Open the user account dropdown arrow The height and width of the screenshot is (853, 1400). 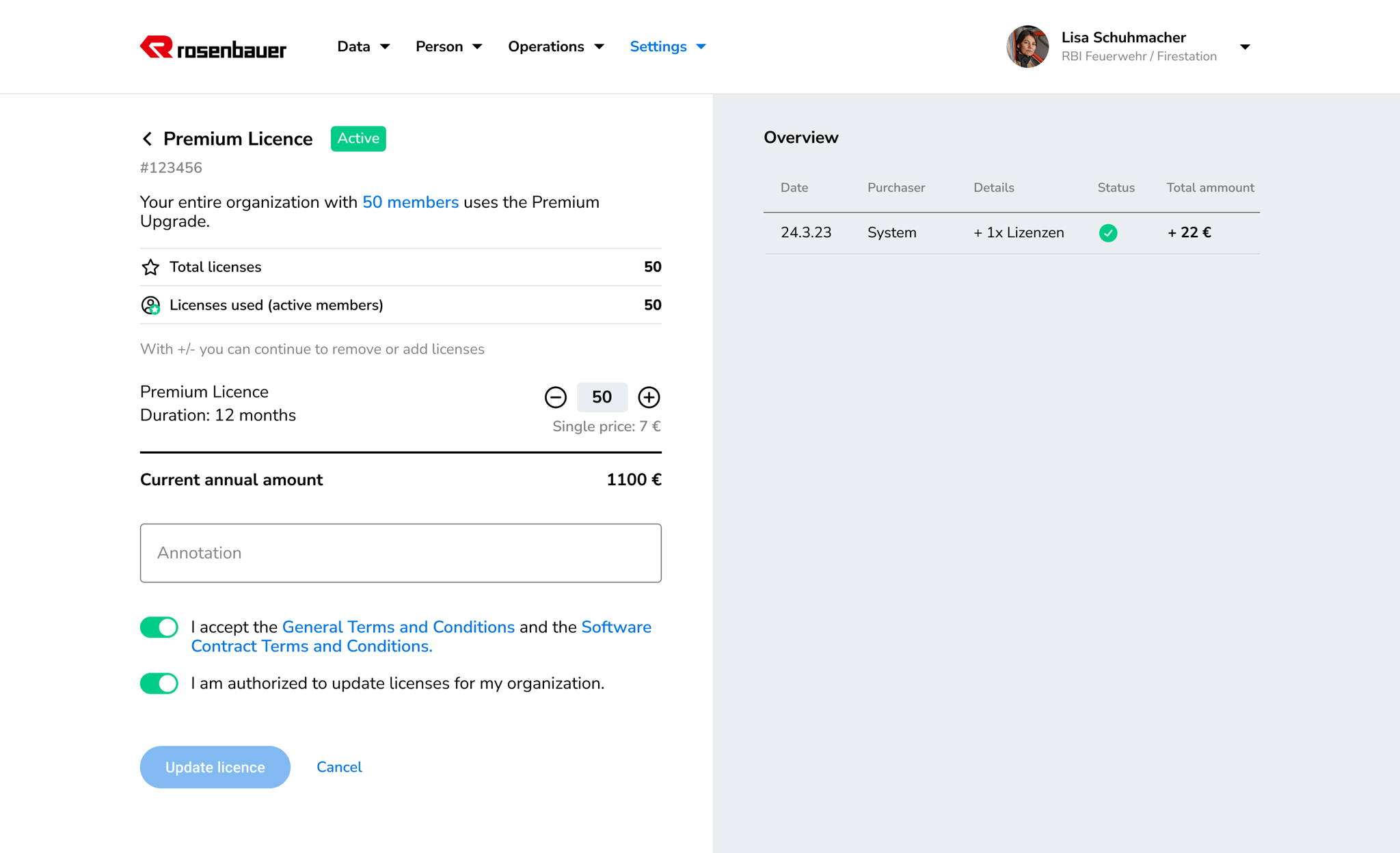(1244, 47)
